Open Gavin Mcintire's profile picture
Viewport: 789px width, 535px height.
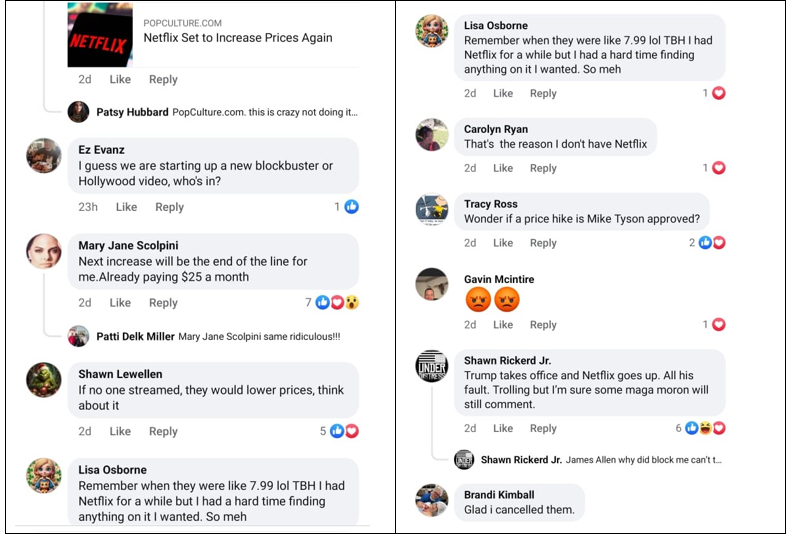click(x=432, y=284)
